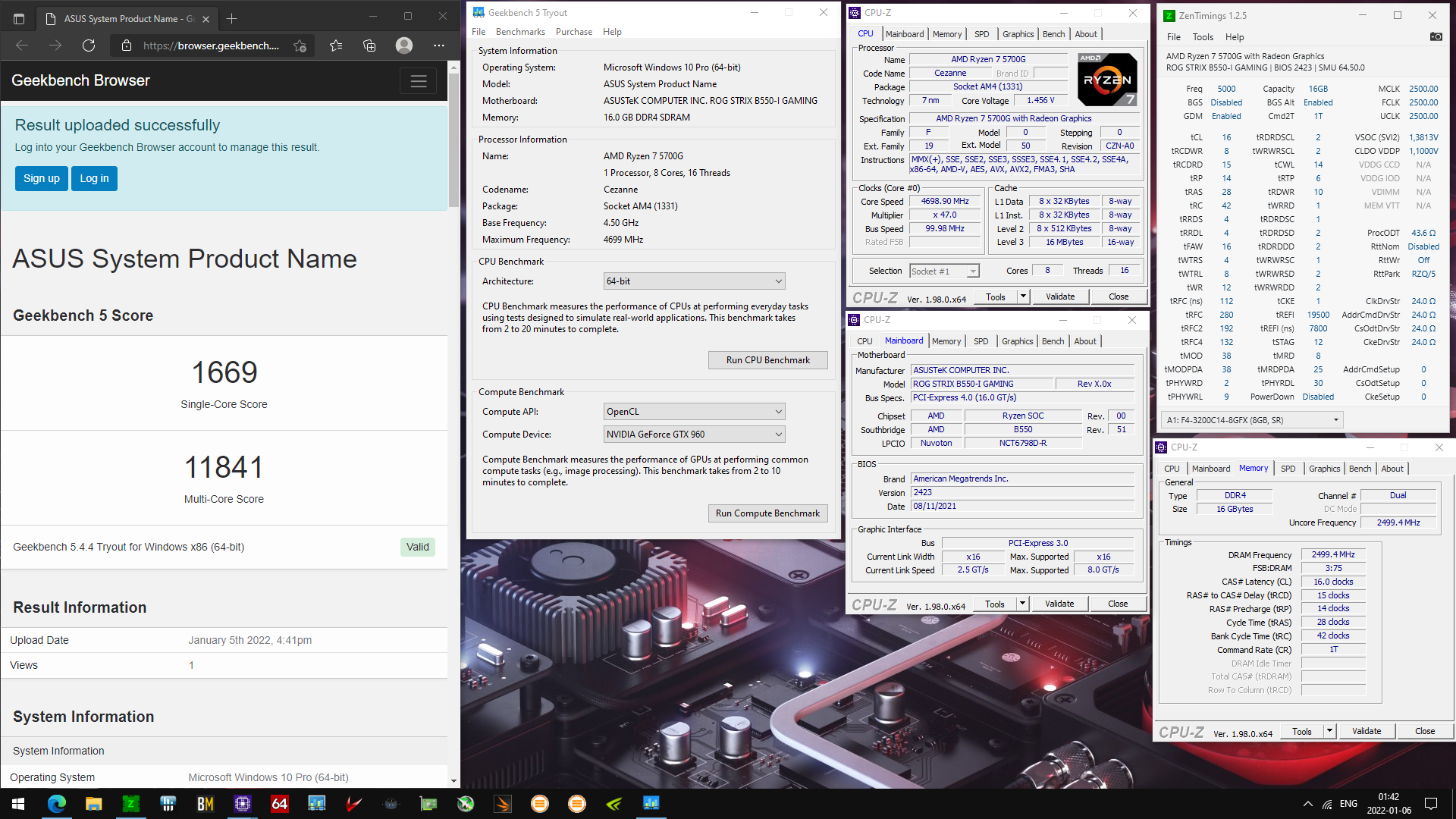
Task: Expand Tools arrow in Mainboard CPU-Z window
Action: 1022,604
